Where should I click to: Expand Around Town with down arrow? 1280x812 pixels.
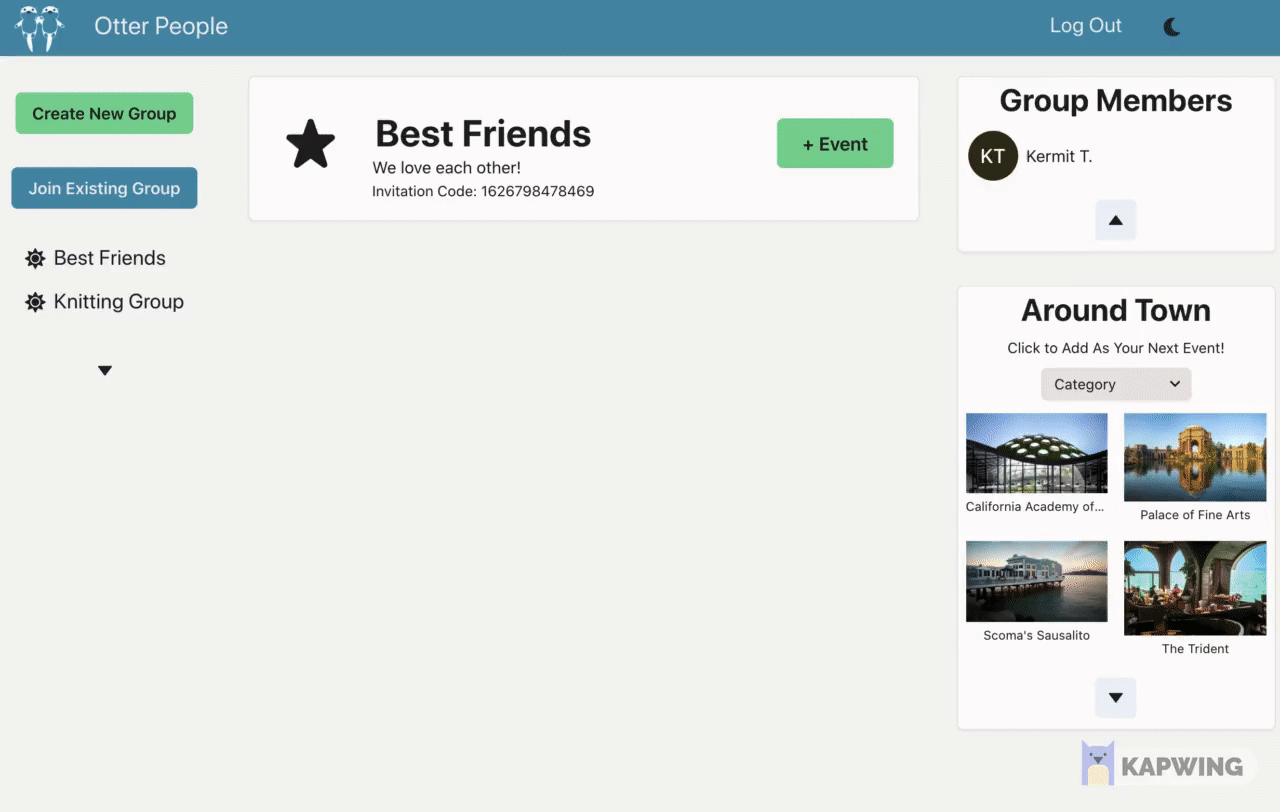click(1116, 697)
